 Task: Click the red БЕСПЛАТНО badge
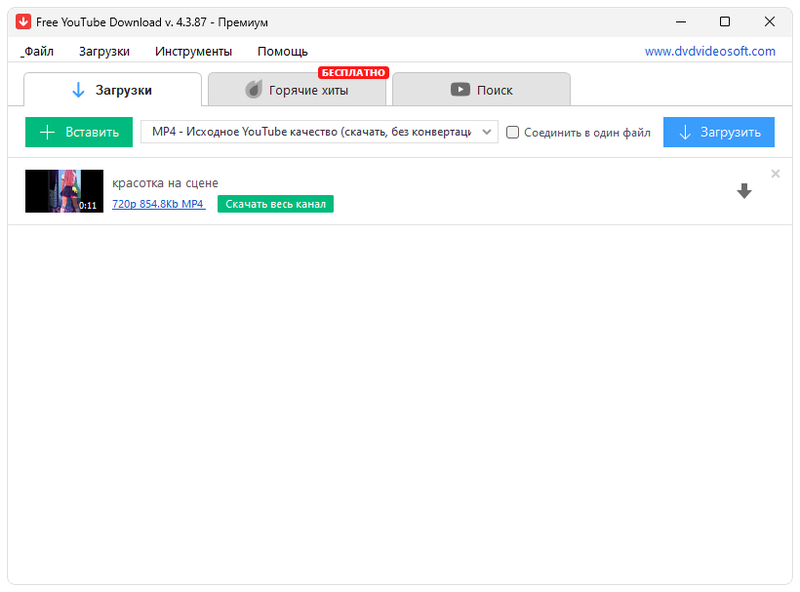(354, 72)
